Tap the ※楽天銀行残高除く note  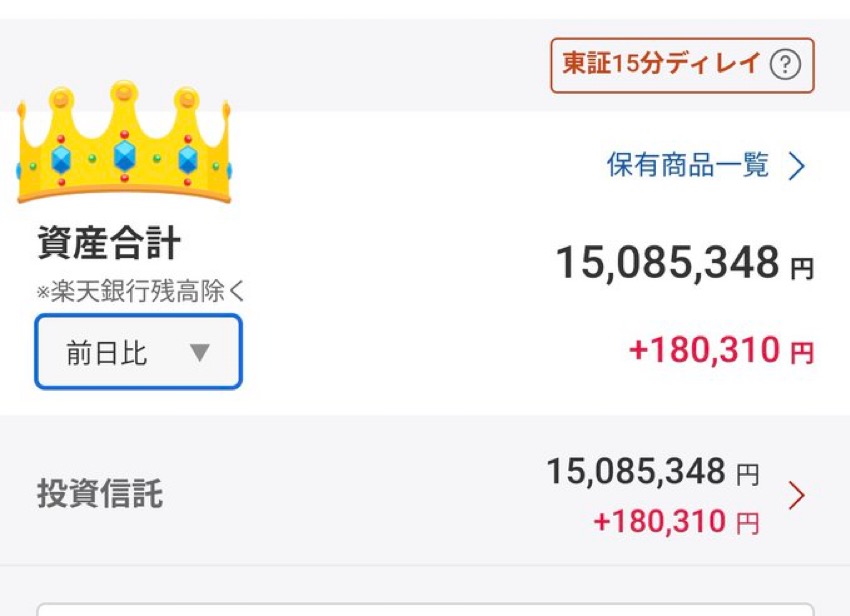(141, 292)
